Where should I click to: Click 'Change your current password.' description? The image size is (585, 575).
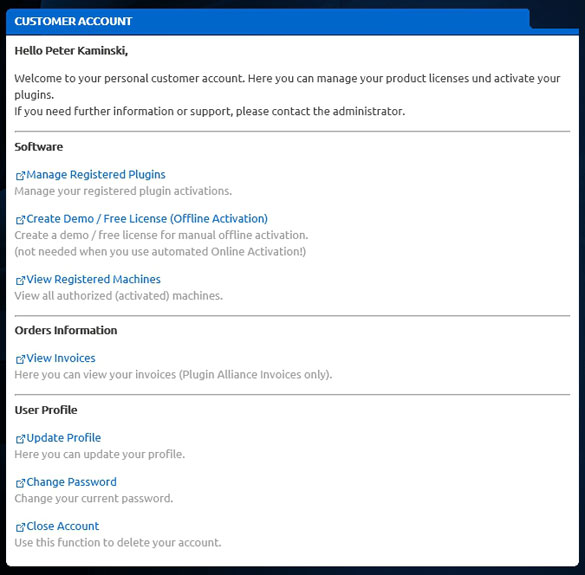point(94,499)
